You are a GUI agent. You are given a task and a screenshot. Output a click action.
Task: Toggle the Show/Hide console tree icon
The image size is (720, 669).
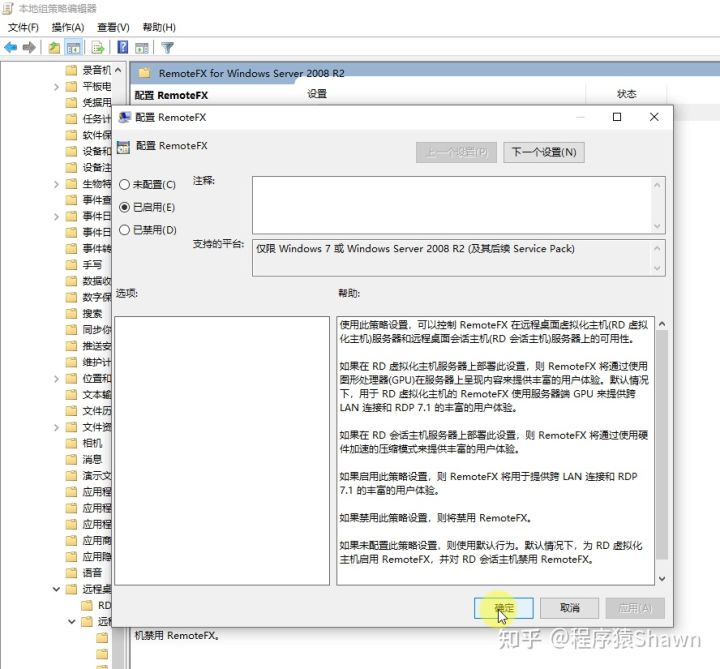[x=73, y=47]
